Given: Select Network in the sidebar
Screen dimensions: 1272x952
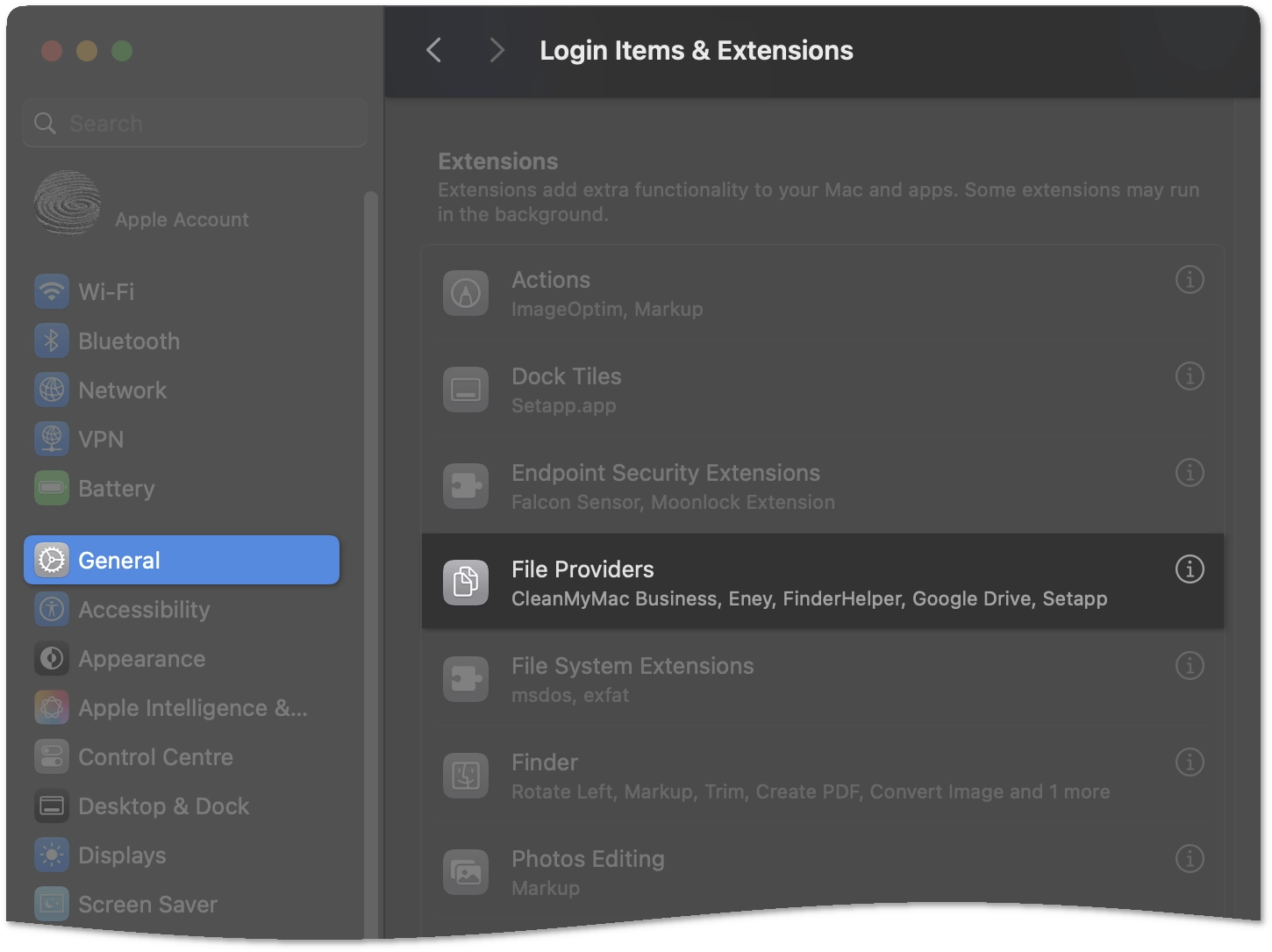Looking at the screenshot, I should click(182, 390).
